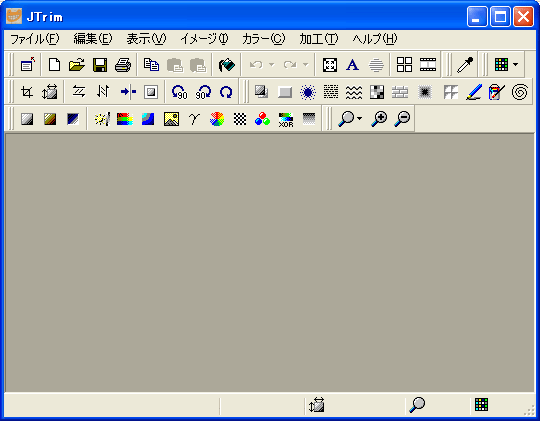Screen dimensions: 540x421
Task: Click the copy icon
Action: [151, 64]
